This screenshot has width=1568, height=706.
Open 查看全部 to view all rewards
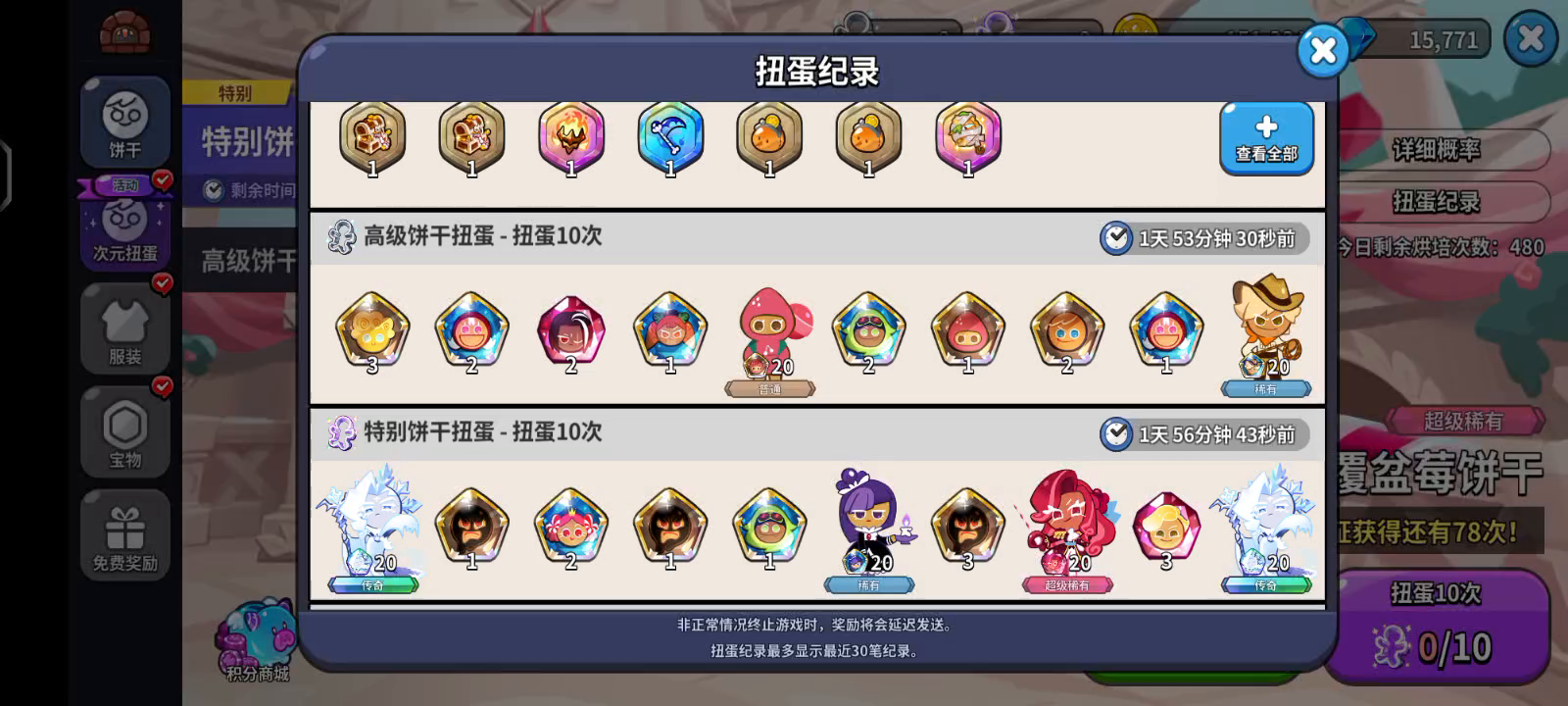1266,138
